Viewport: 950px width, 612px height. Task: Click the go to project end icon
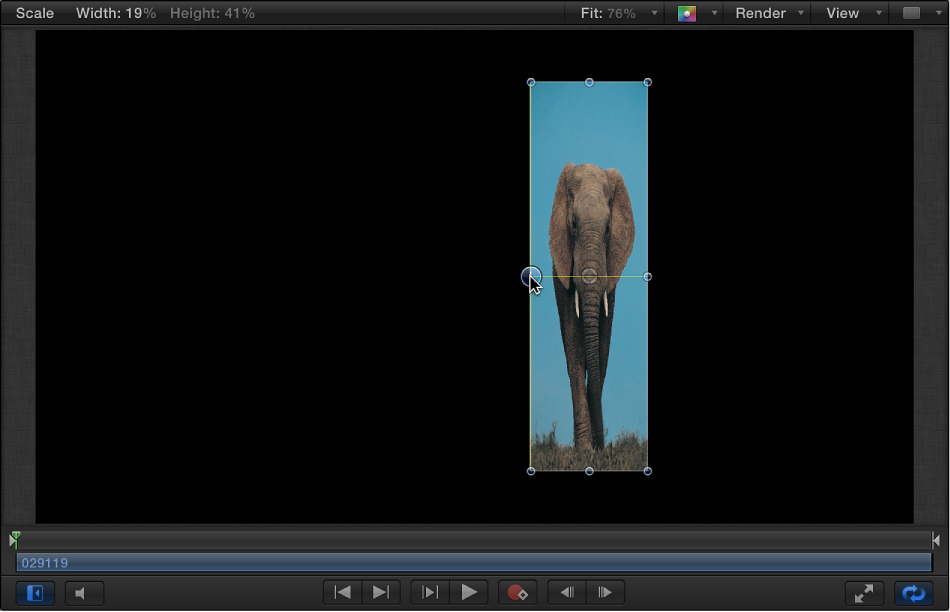pyautogui.click(x=379, y=592)
